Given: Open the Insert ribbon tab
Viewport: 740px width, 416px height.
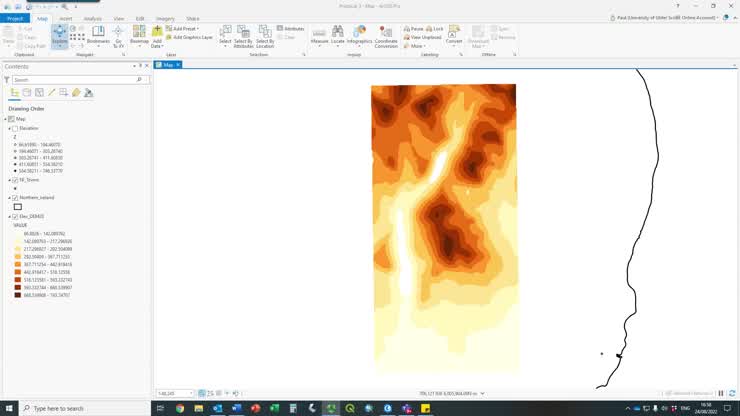Looking at the screenshot, I should click(x=66, y=18).
